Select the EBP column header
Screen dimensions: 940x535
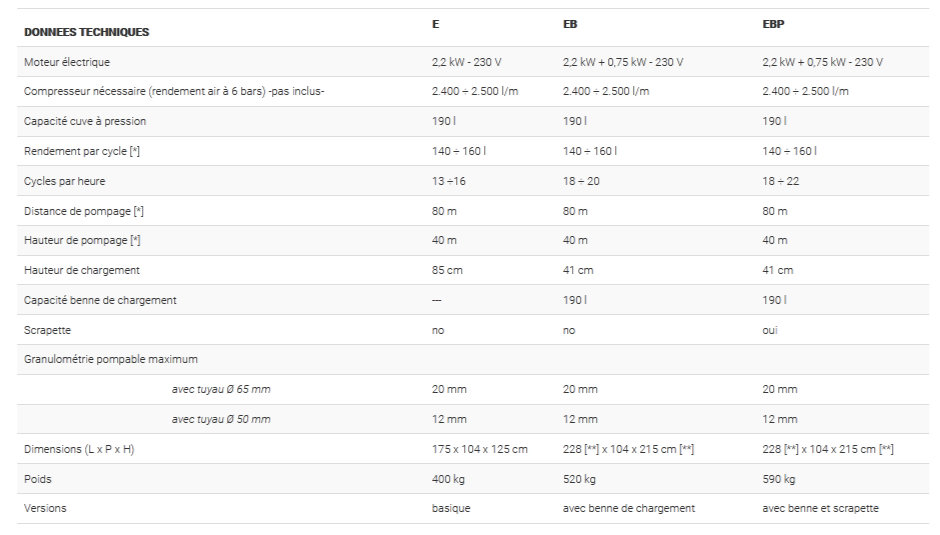771,24
